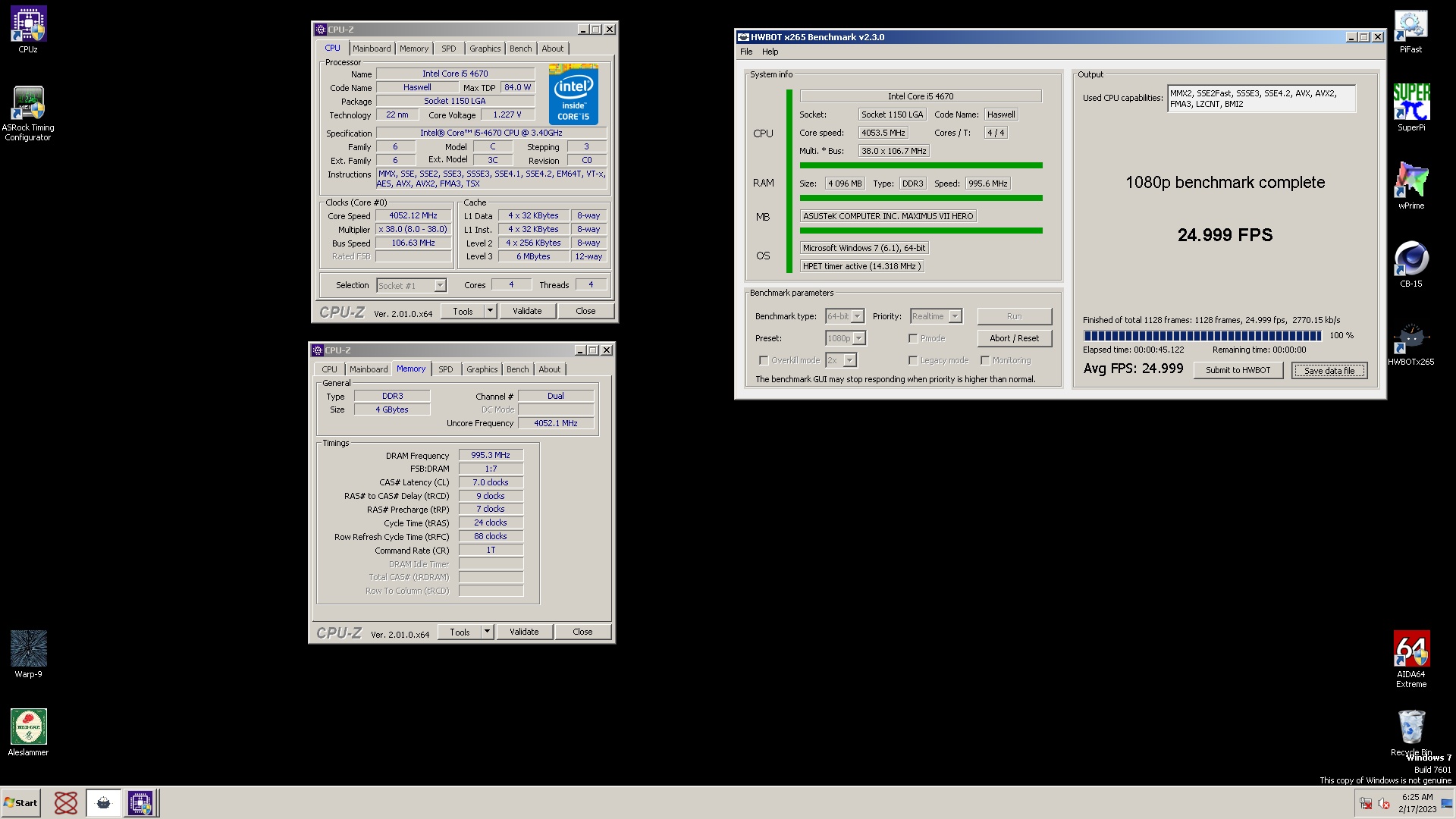Switch to SPD tab in top CPU-Z

click(449, 49)
